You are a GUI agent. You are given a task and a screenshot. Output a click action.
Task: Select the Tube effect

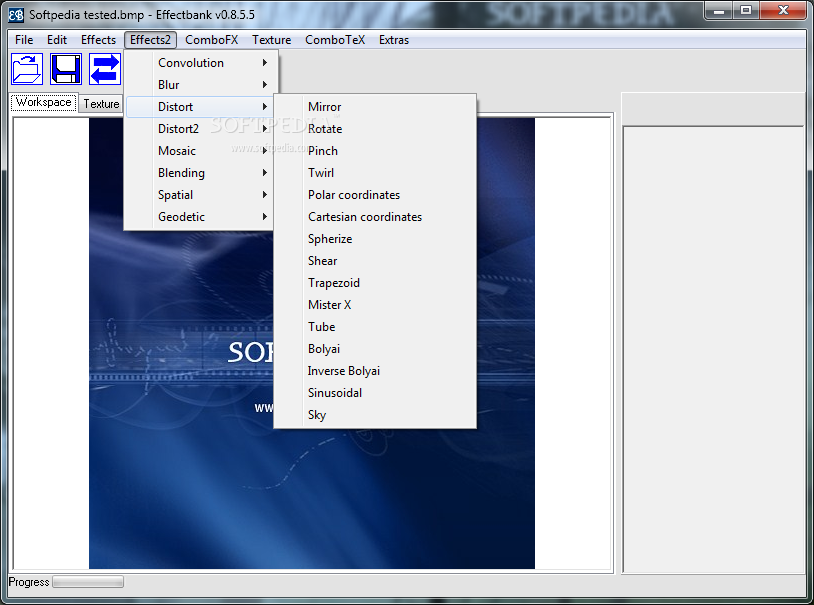click(375, 327)
